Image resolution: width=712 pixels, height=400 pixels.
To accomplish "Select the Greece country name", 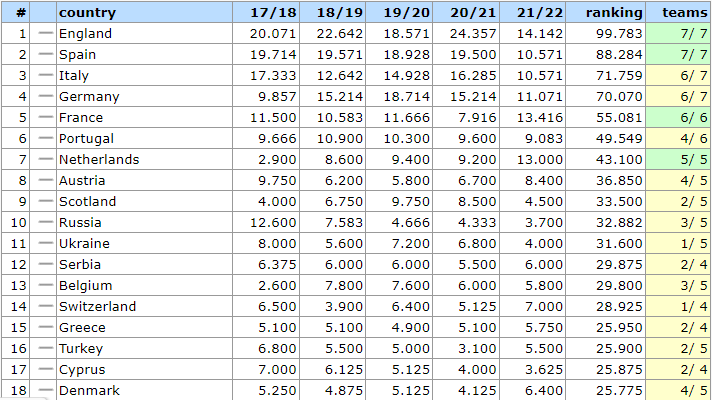I will pyautogui.click(x=82, y=327).
